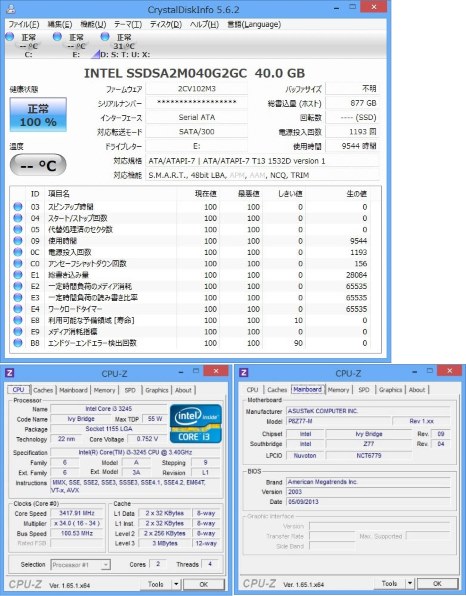This screenshot has height=596, width=466.
Task: Click the CrystalDiskInfo app icon in title bar
Action: [x=11, y=9]
